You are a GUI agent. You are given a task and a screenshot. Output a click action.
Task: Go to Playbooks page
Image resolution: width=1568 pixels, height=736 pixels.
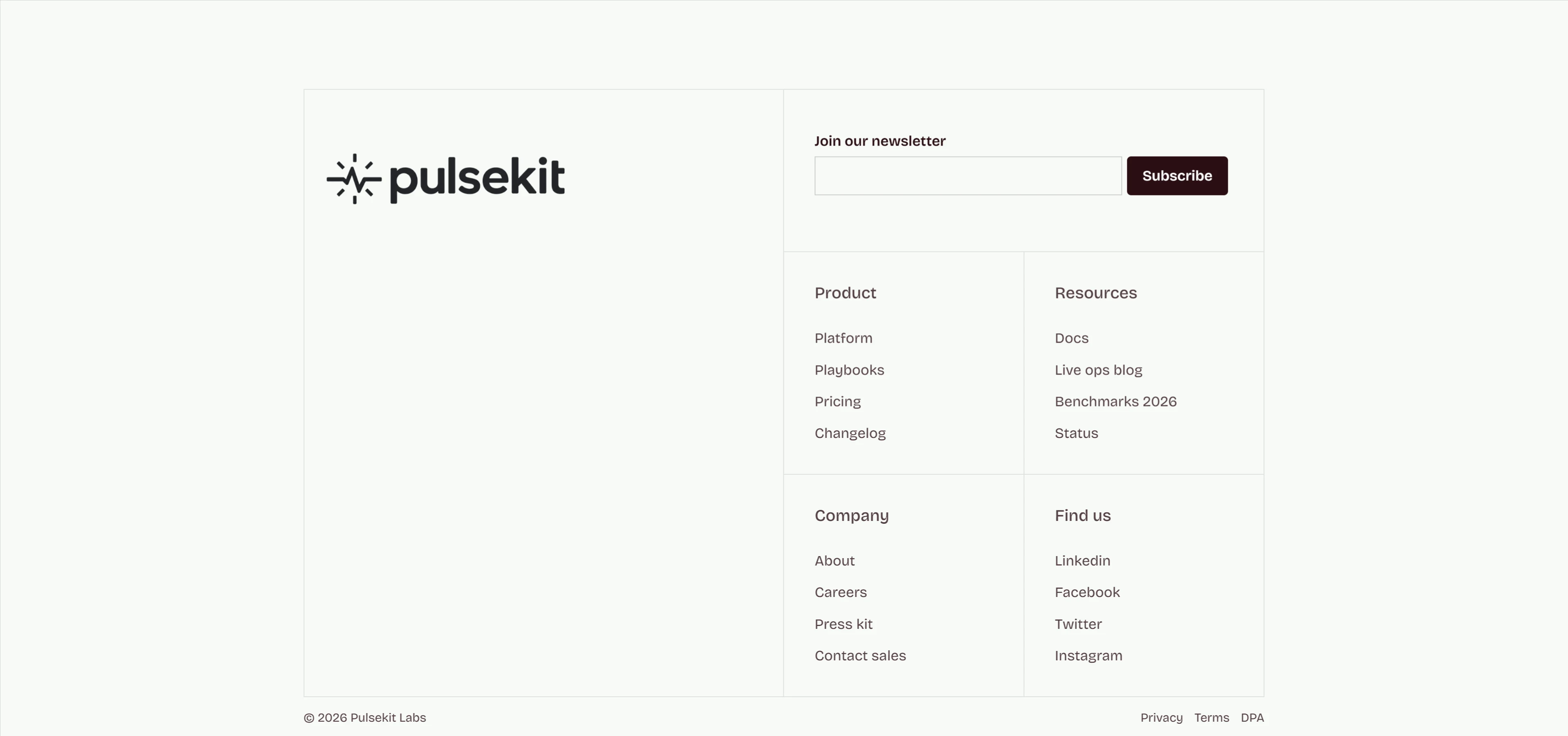[x=849, y=370]
